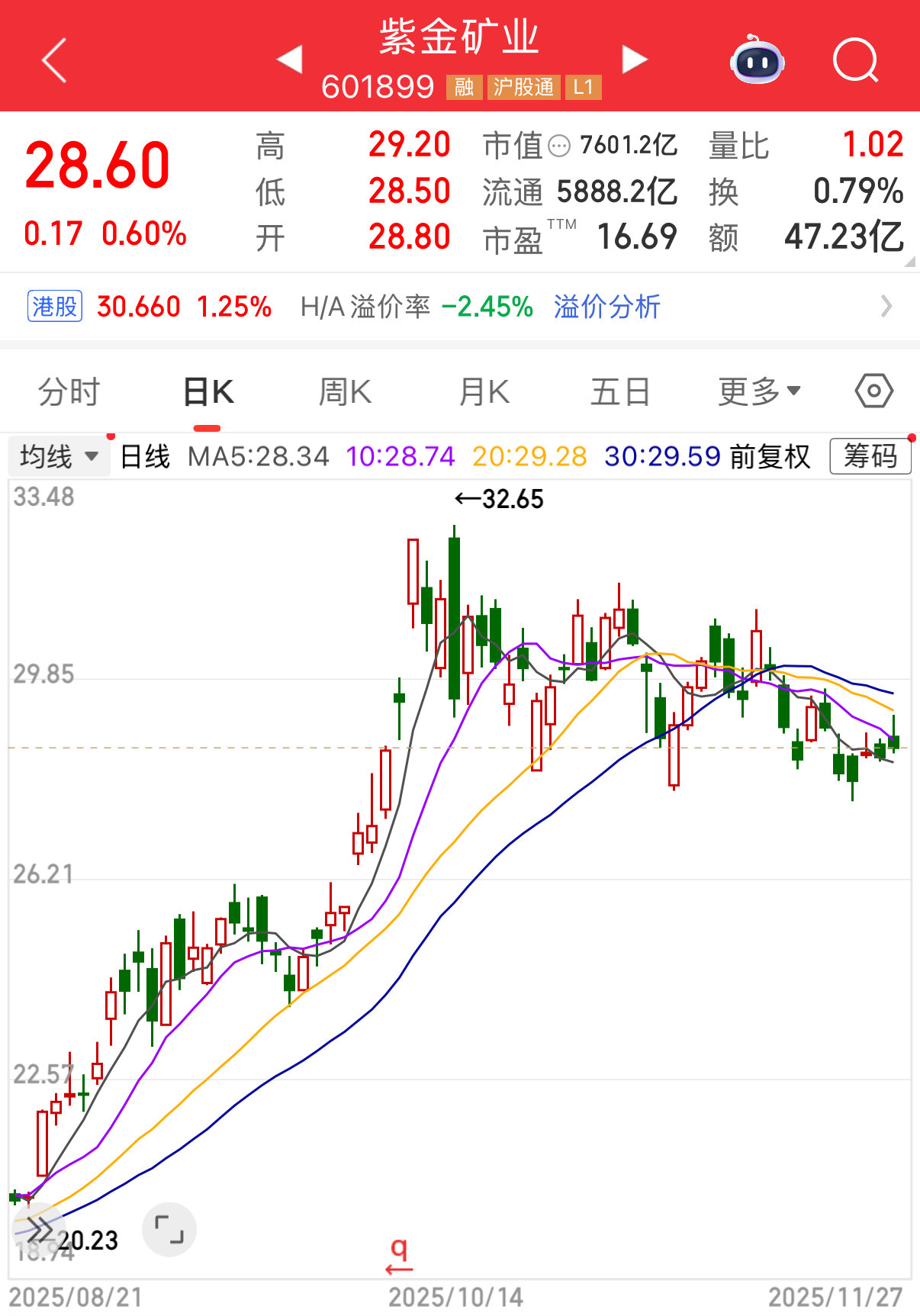The width and height of the screenshot is (920, 1316).
Task: Open search with magnifier icon
Action: click(855, 60)
